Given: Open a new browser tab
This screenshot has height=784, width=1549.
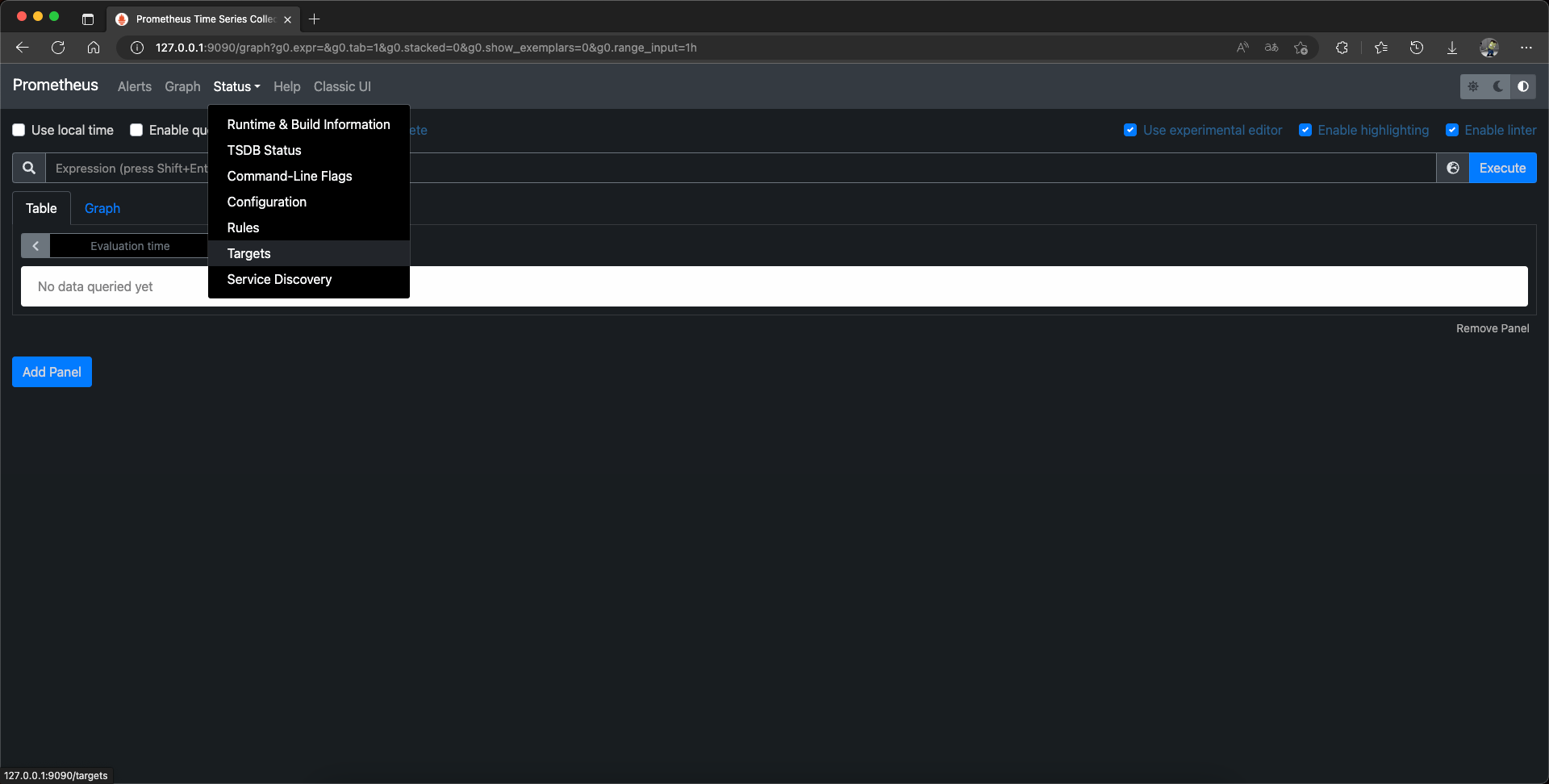Looking at the screenshot, I should 315,19.
